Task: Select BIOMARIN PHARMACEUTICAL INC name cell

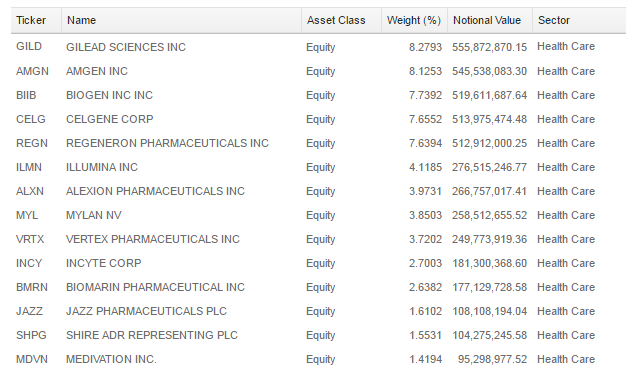Action: (x=155, y=287)
